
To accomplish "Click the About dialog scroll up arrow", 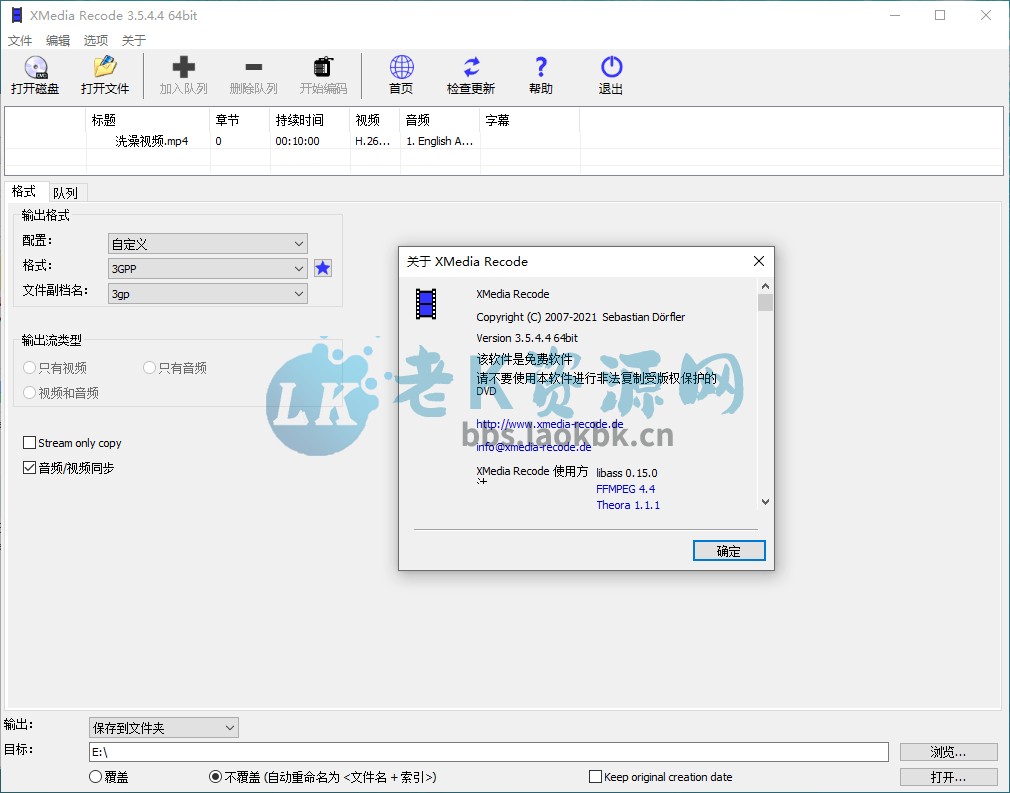I will [x=765, y=286].
